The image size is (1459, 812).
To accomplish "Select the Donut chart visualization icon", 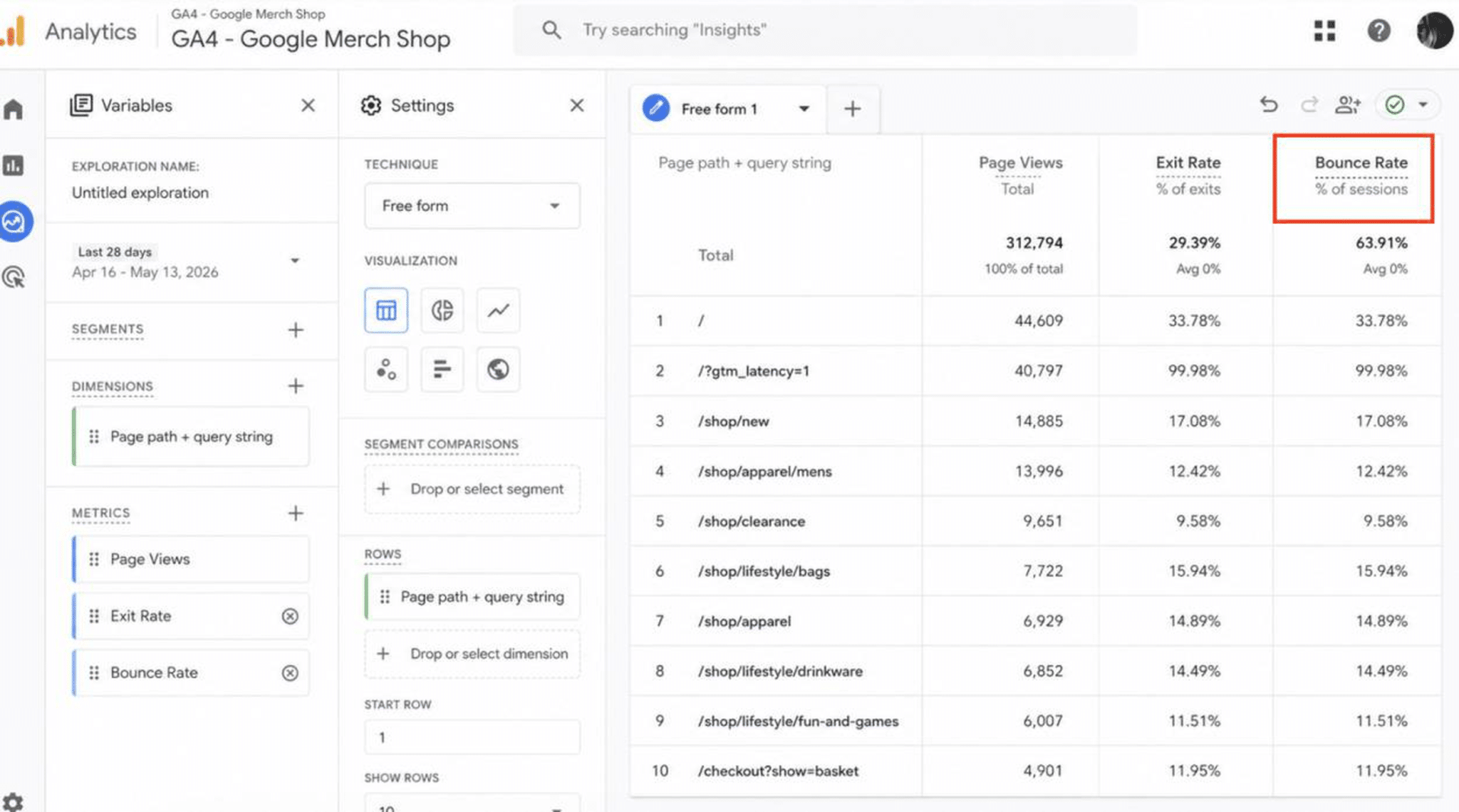I will point(442,311).
